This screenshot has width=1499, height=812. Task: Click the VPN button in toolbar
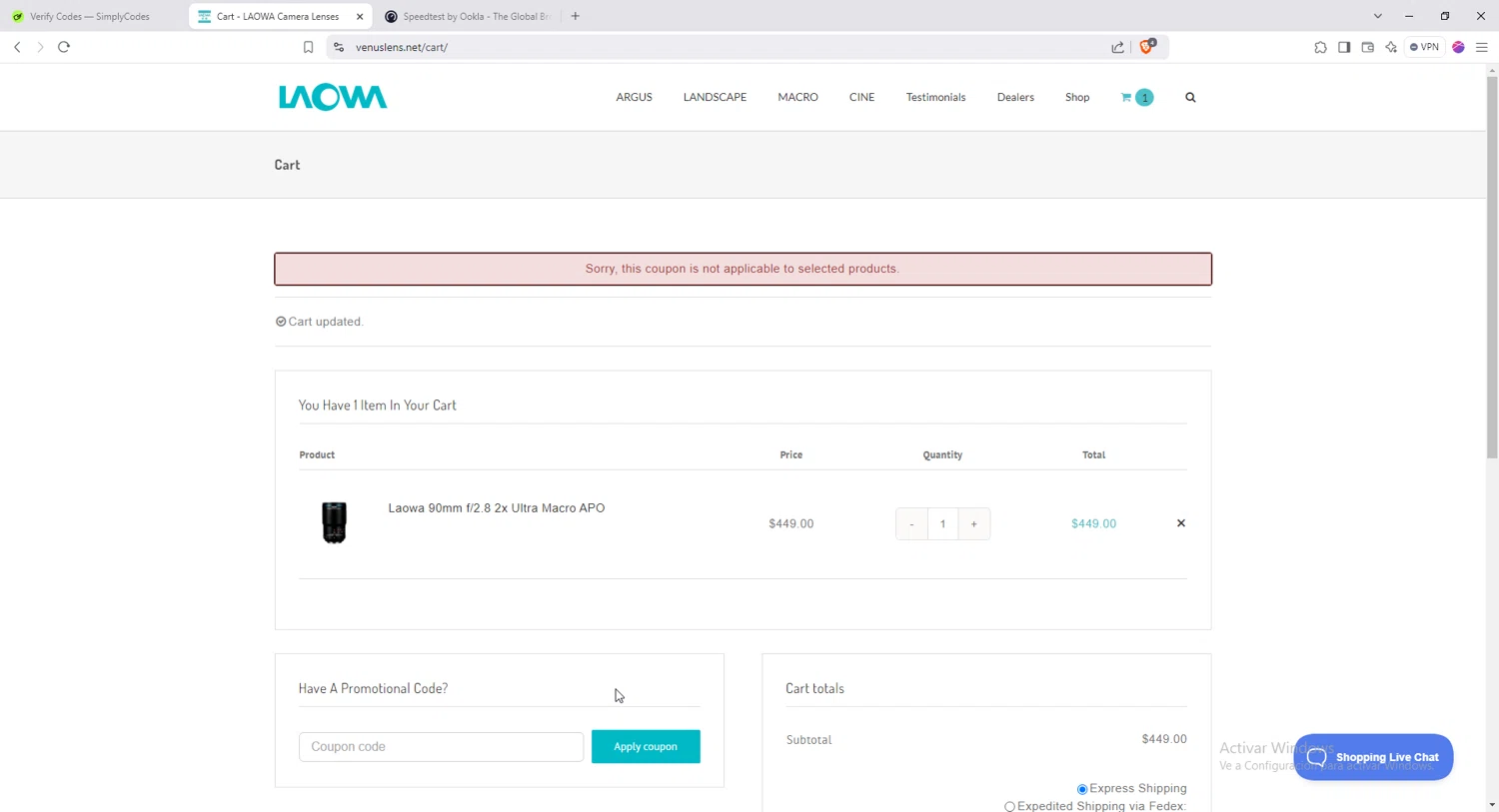(1425, 47)
